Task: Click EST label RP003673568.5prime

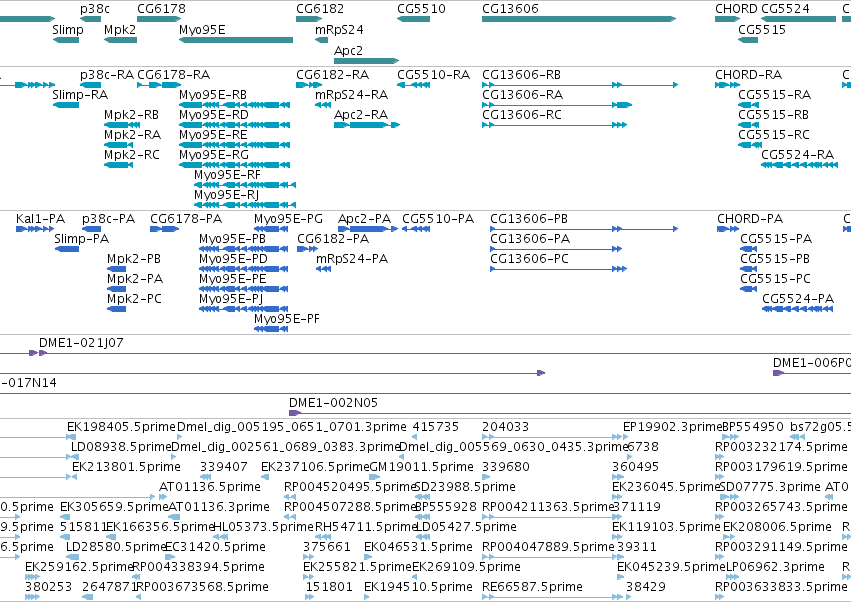Action: click(x=202, y=587)
